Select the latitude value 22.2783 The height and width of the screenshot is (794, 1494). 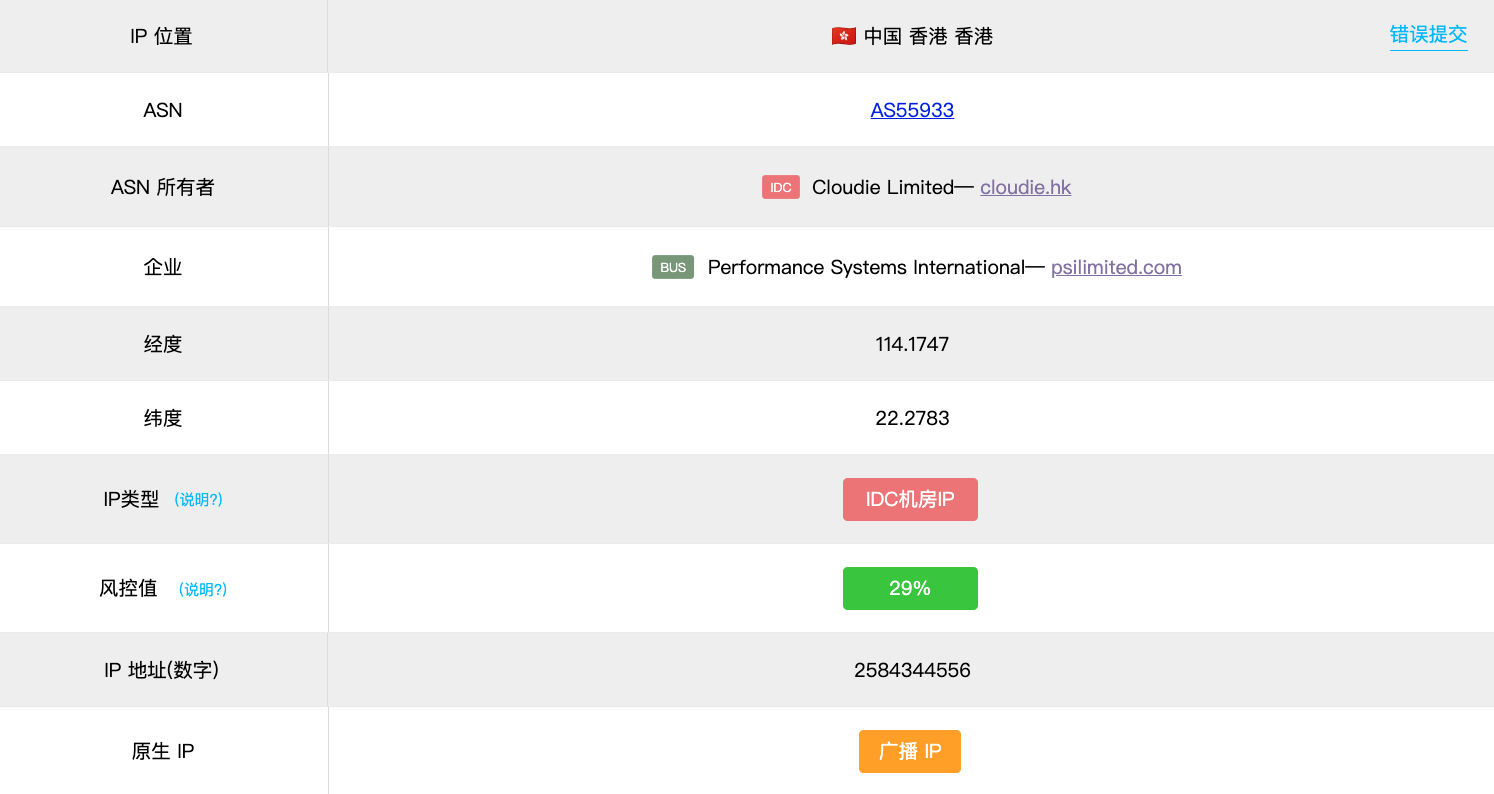point(912,418)
